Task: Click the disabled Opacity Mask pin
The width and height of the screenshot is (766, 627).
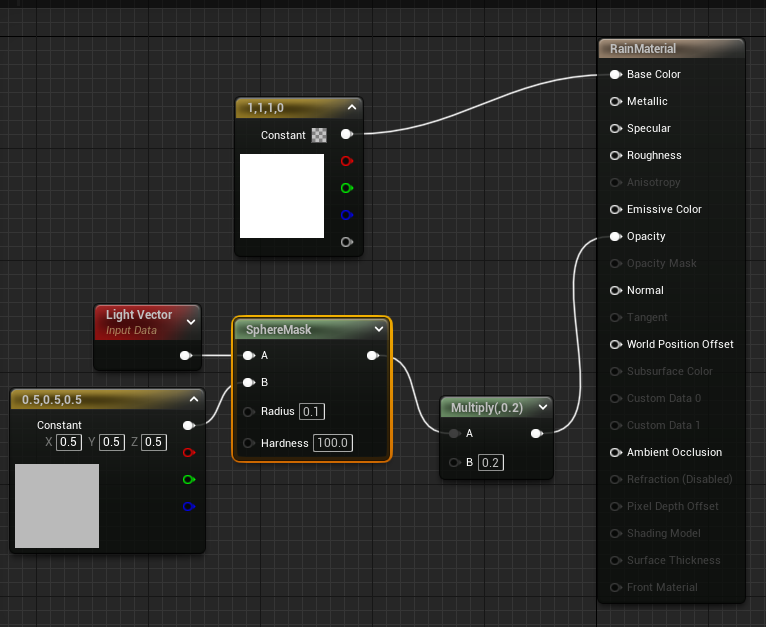Action: click(x=616, y=263)
